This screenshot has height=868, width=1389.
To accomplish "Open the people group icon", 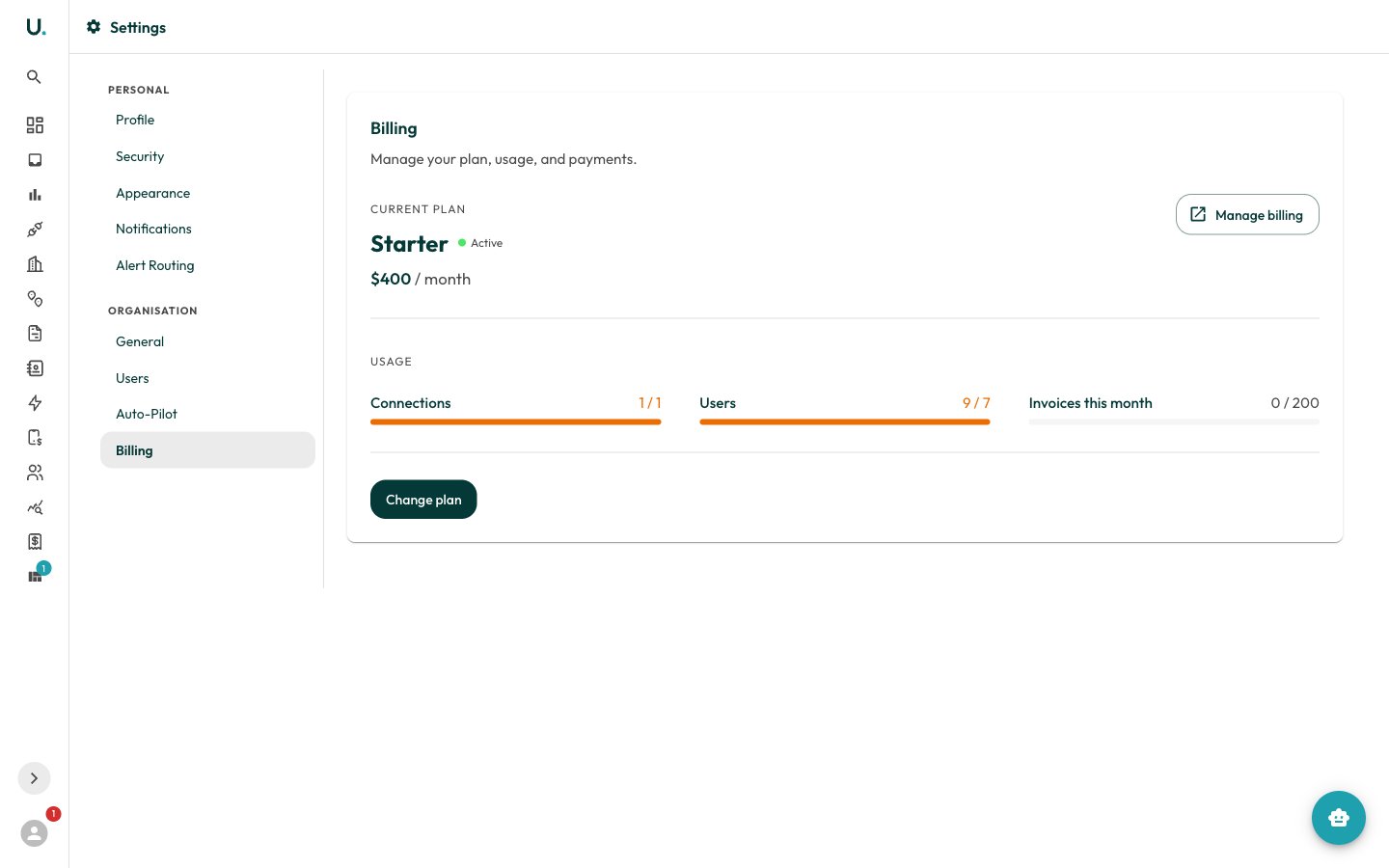I will (x=35, y=473).
